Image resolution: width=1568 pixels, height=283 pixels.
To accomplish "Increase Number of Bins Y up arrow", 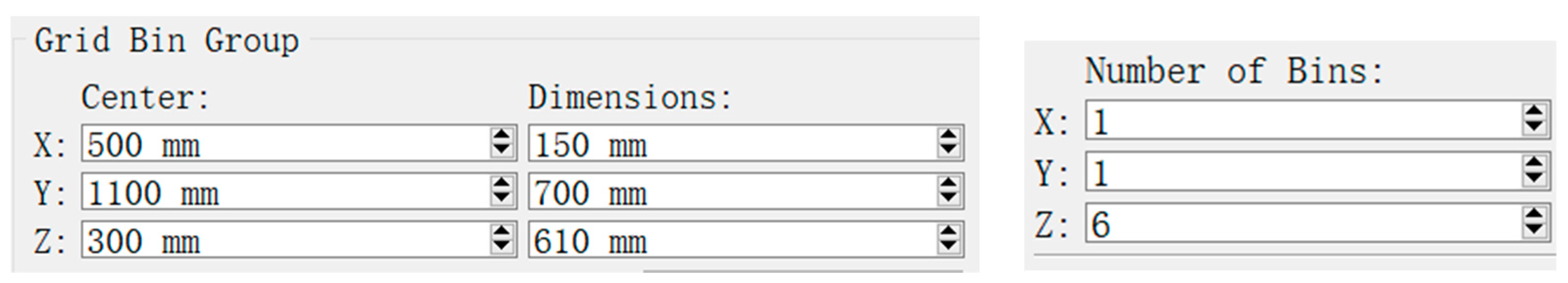I will (1533, 164).
